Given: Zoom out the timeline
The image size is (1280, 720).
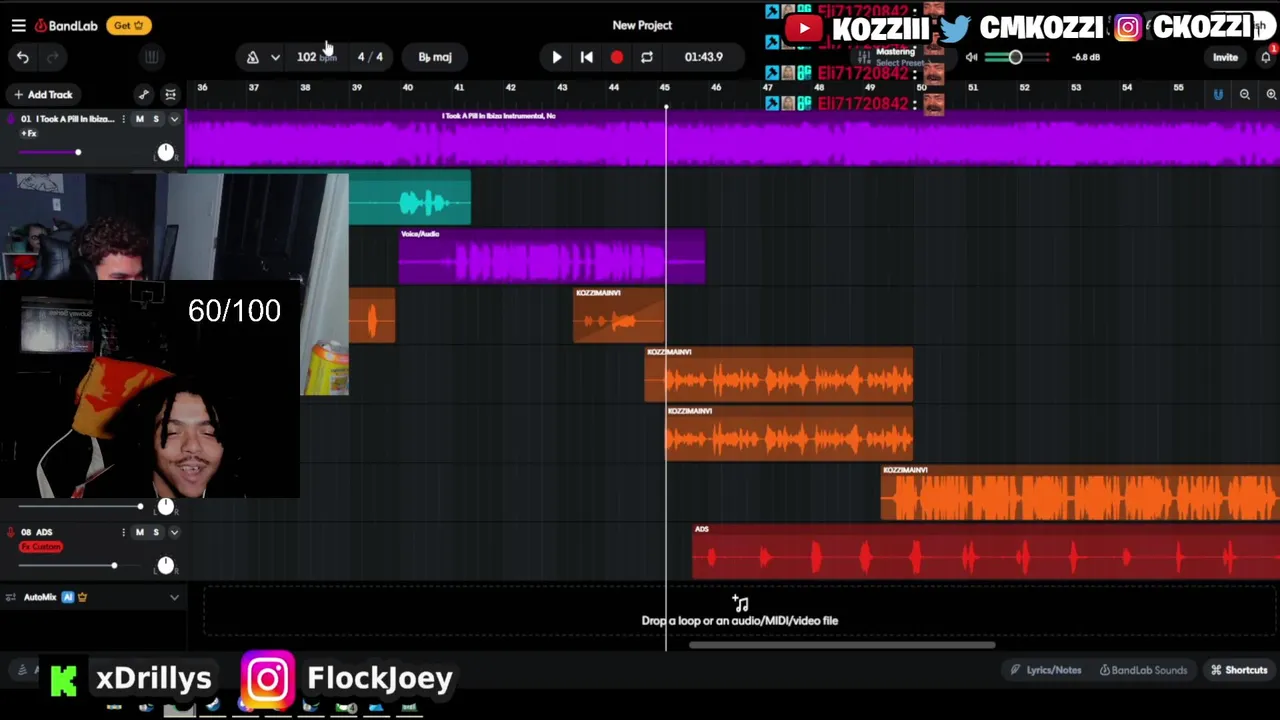Looking at the screenshot, I should click(1245, 94).
